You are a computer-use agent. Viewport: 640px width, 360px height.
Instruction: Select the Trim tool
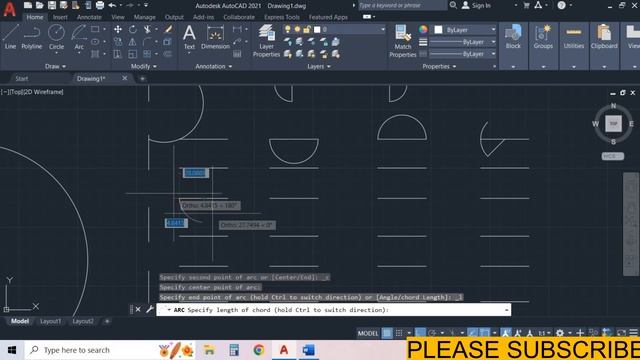coord(147,29)
